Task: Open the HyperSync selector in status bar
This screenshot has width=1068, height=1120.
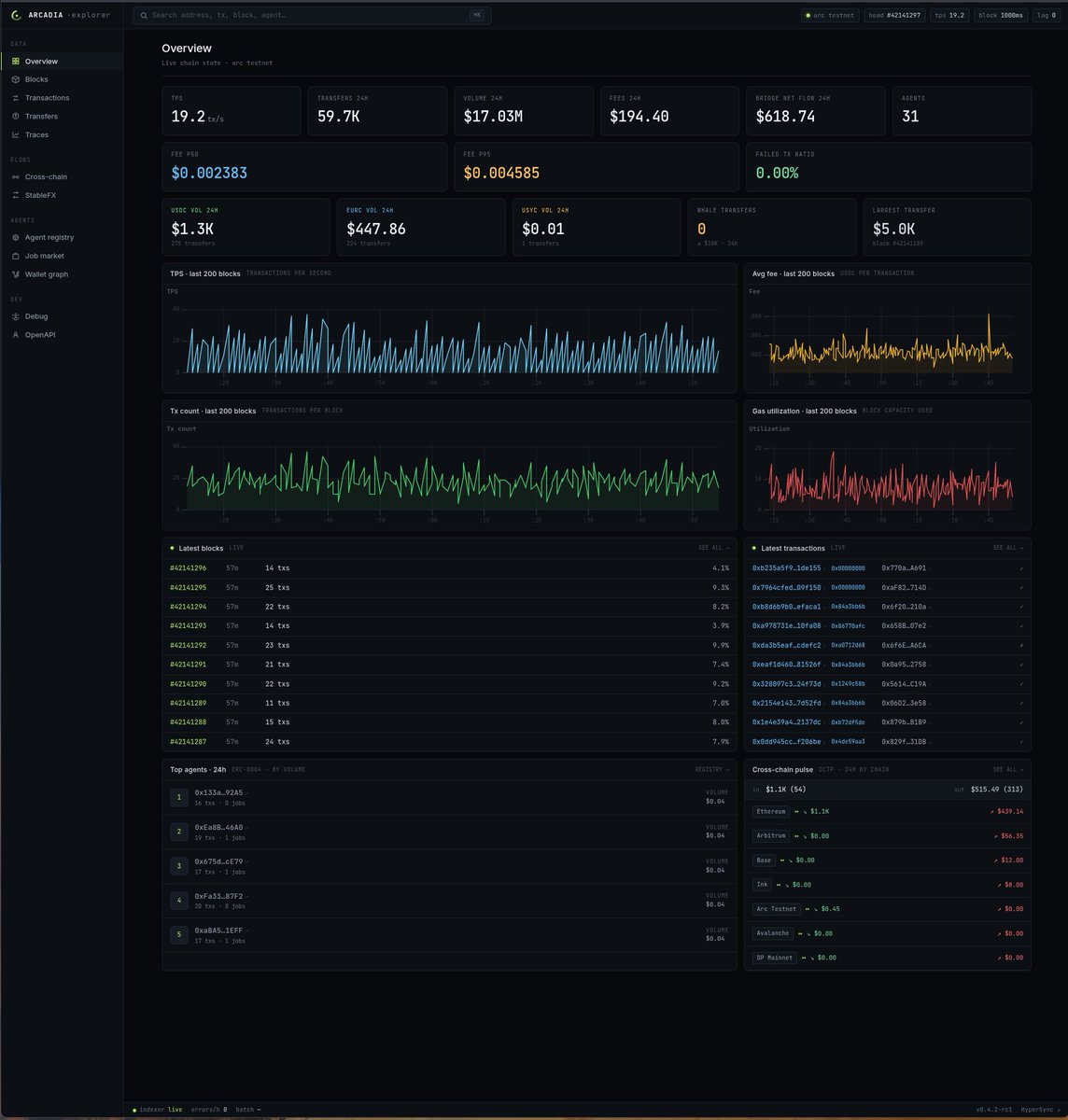Action: pos(1040,1110)
